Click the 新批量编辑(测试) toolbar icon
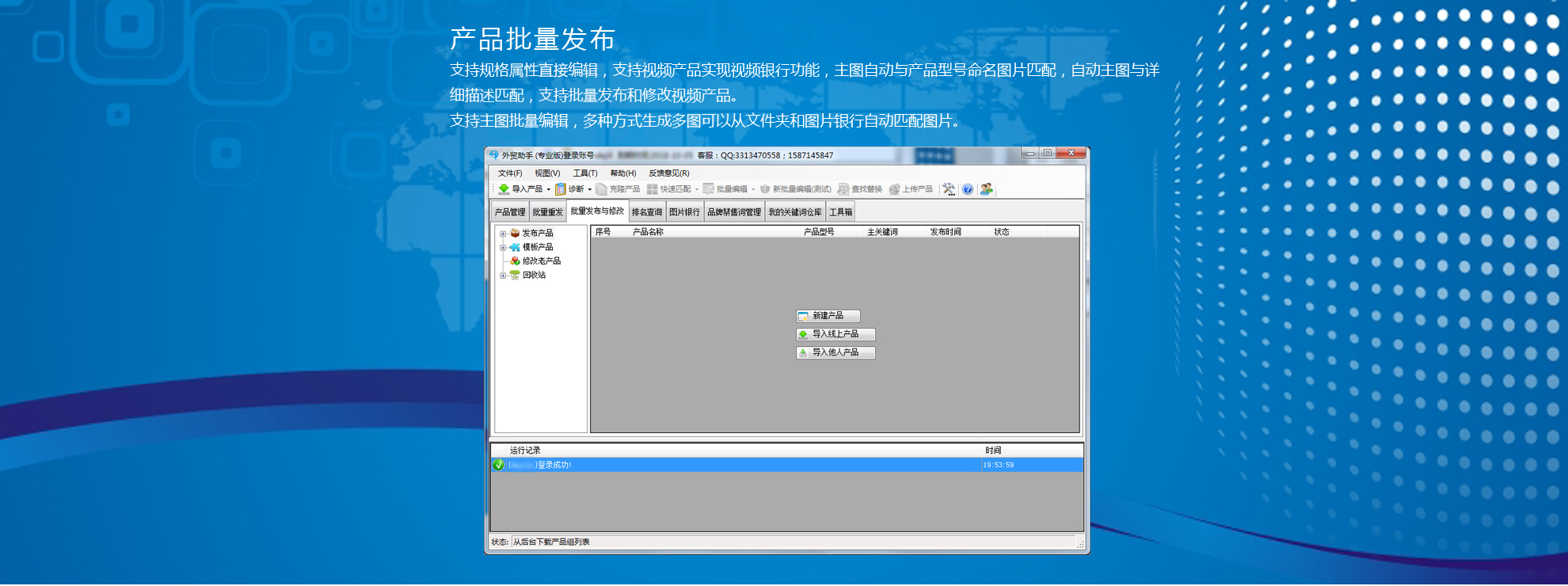Screen dimensions: 1568x586 (765, 189)
